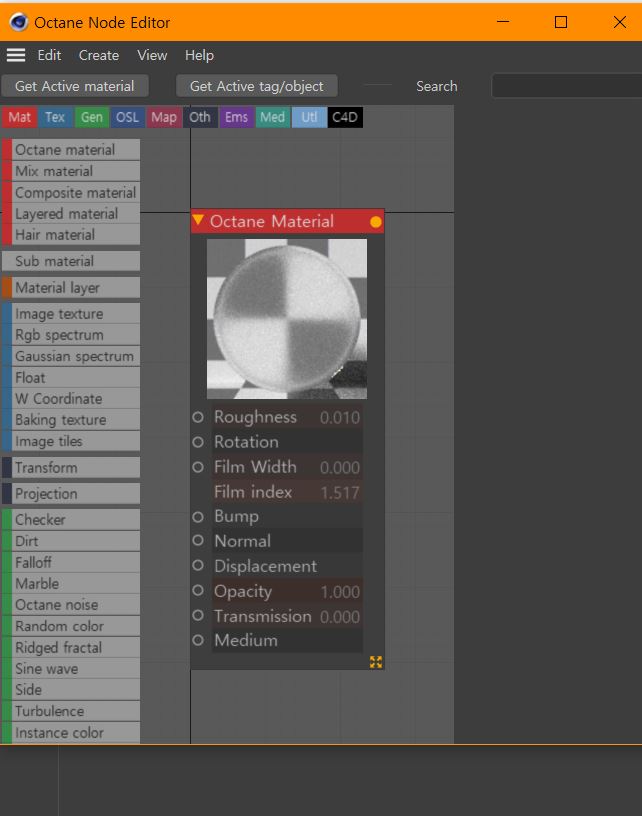Toggle the Mat node filter
Viewport: 642px width, 816px height.
coord(19,117)
